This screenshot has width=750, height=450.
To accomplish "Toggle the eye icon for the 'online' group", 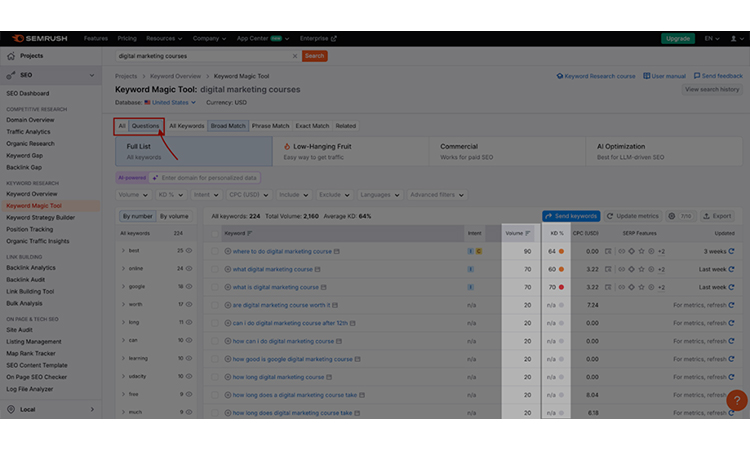I will (189, 268).
